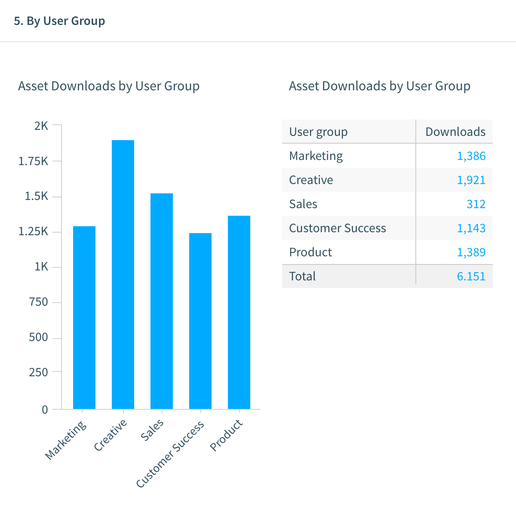Click the table title 'Asset Downloads by User Group'
This screenshot has width=516, height=516.
click(x=379, y=86)
